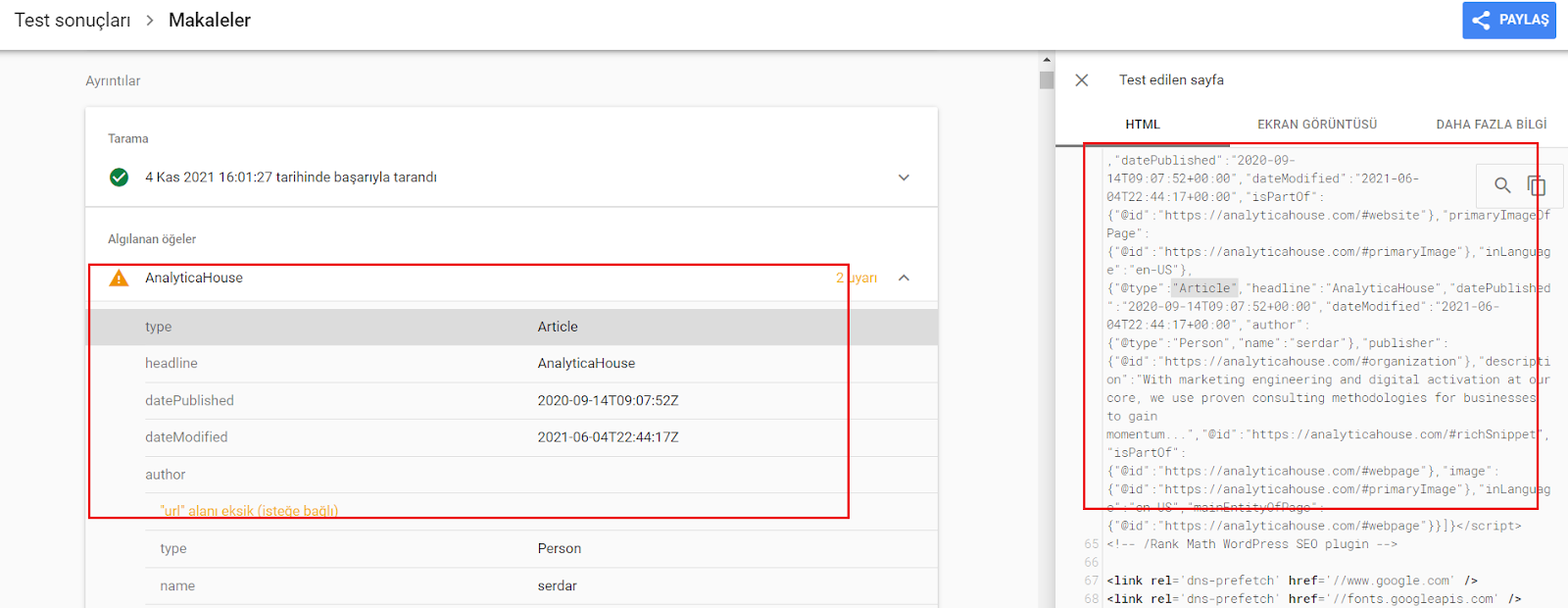Click the orange warning triangle icon

pos(120,279)
